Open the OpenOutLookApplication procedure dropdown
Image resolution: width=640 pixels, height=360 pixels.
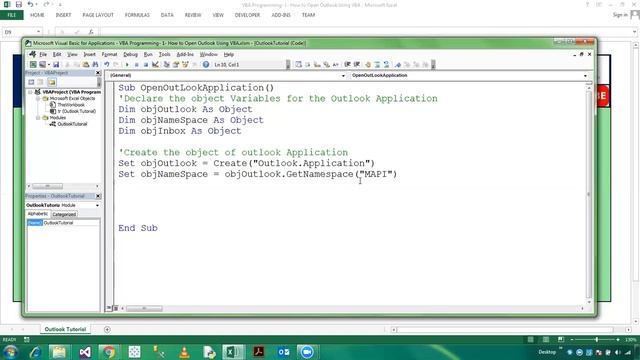[x=585, y=76]
